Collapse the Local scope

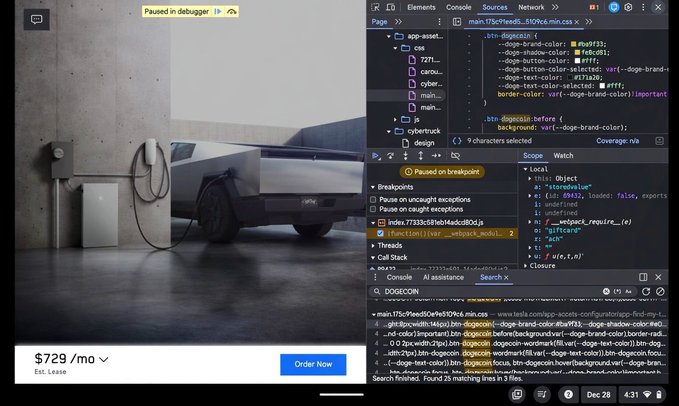[525, 169]
